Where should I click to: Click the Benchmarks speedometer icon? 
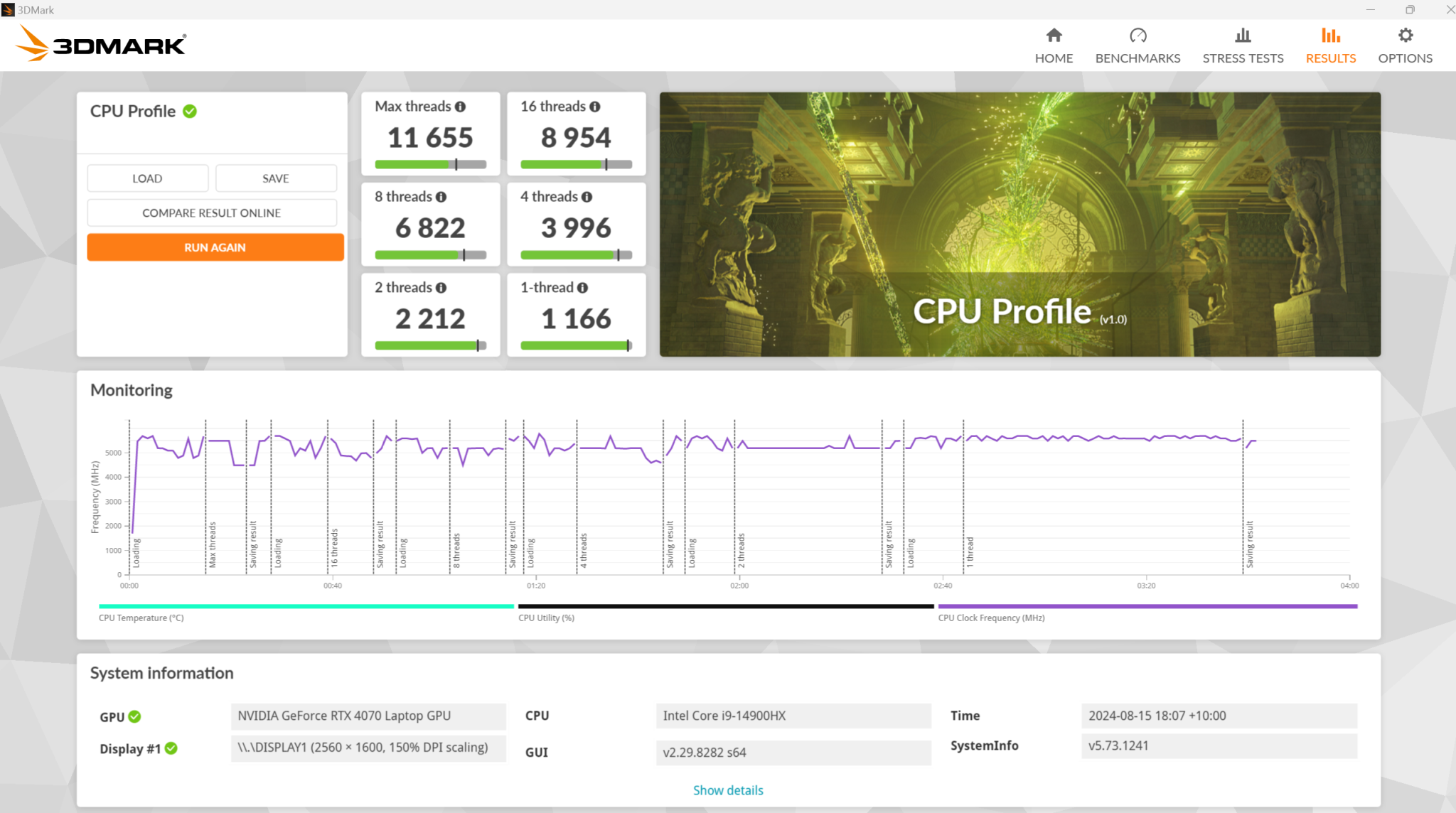click(x=1137, y=34)
